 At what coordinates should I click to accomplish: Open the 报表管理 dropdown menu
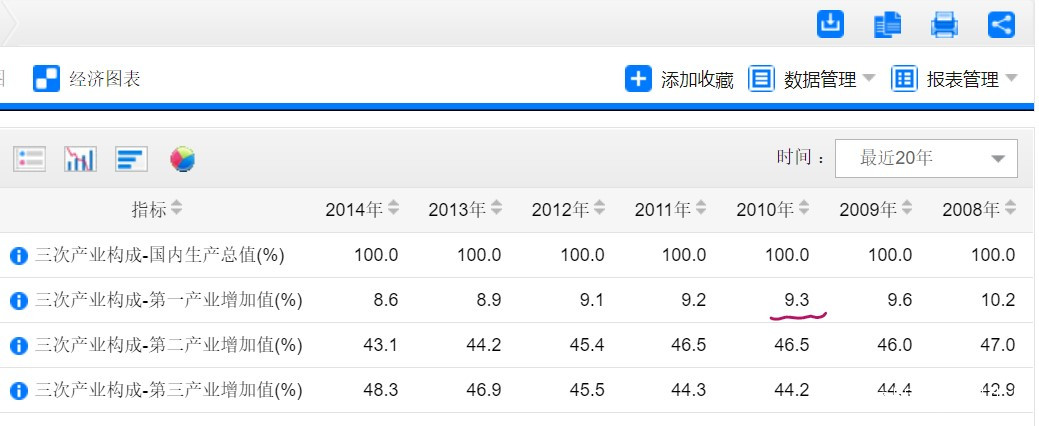pos(1011,79)
